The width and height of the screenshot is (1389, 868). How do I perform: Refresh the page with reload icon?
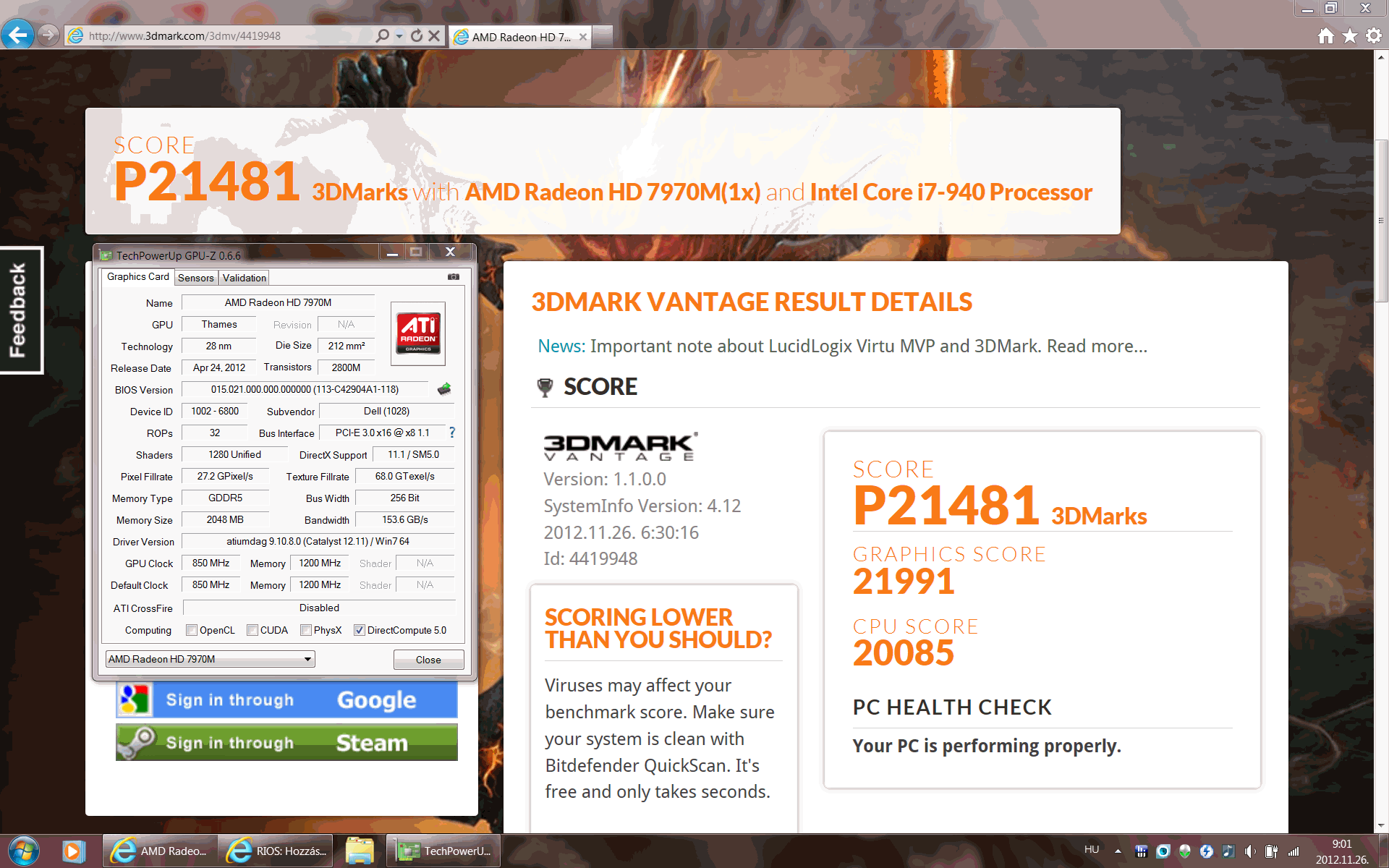[x=416, y=35]
